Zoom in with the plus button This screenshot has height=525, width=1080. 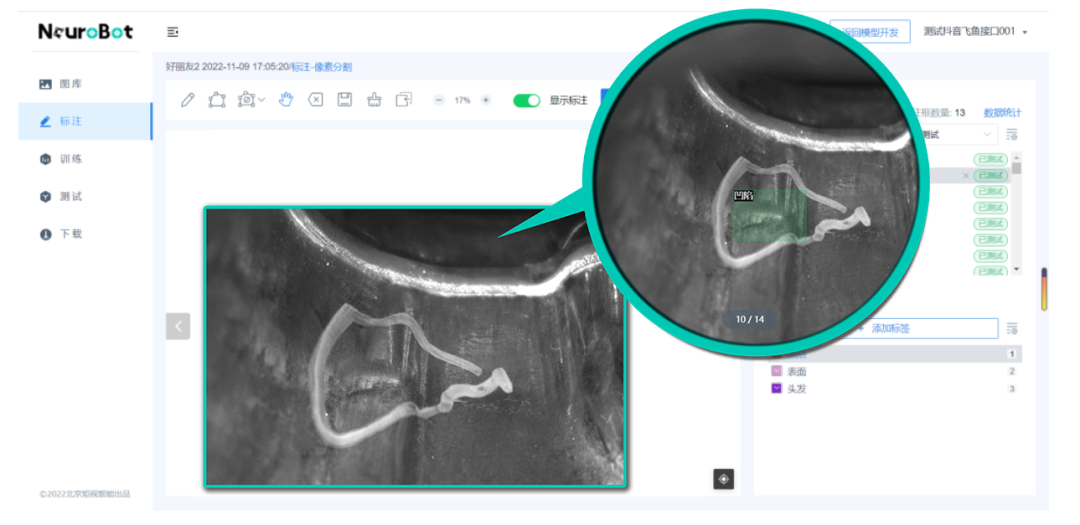(x=486, y=100)
